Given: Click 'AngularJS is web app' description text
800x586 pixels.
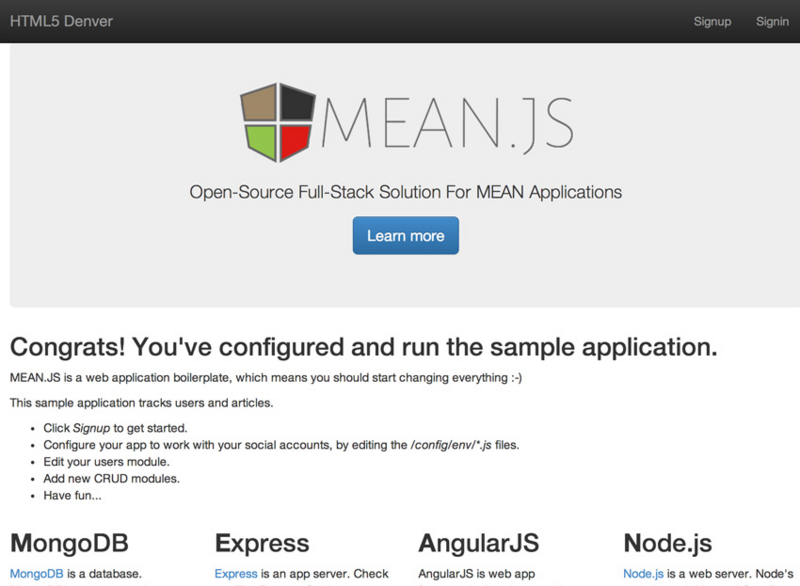Looking at the screenshot, I should coord(477,574).
